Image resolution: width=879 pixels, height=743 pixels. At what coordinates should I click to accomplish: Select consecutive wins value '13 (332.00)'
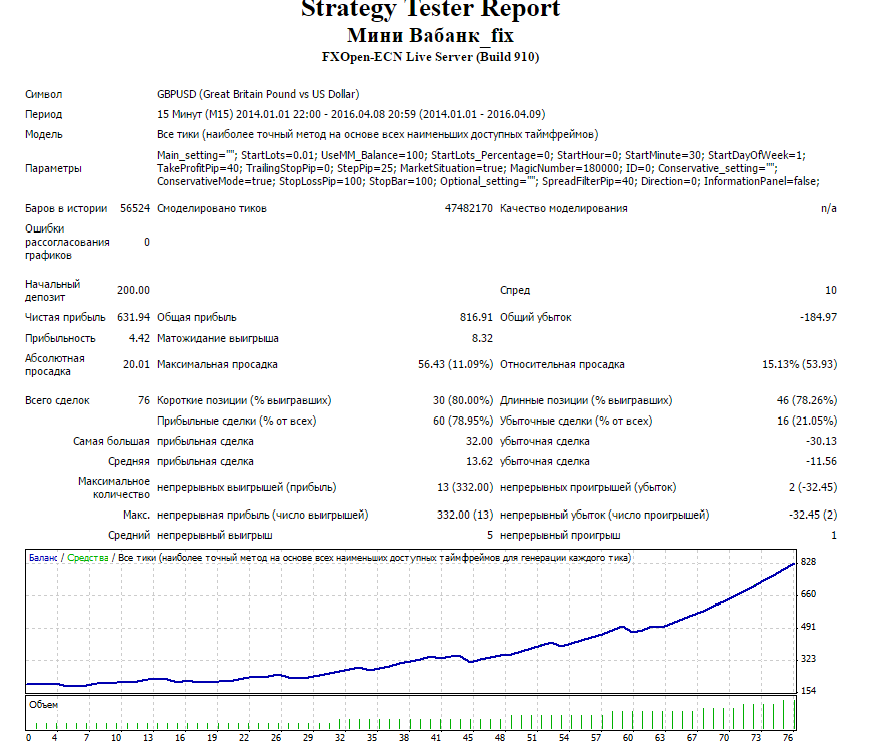coord(465,487)
